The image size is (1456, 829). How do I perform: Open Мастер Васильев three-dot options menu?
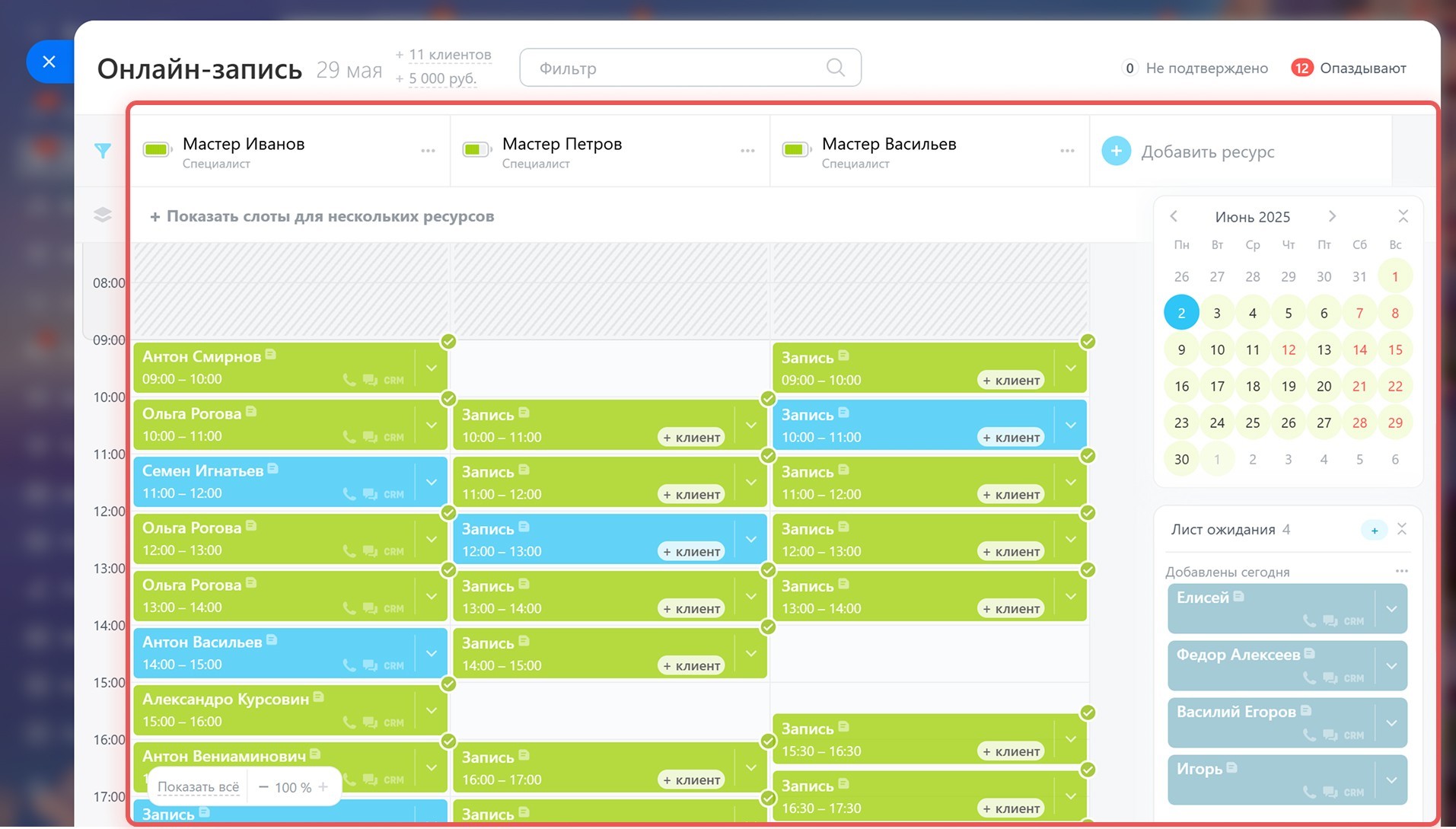pyautogui.click(x=1067, y=151)
